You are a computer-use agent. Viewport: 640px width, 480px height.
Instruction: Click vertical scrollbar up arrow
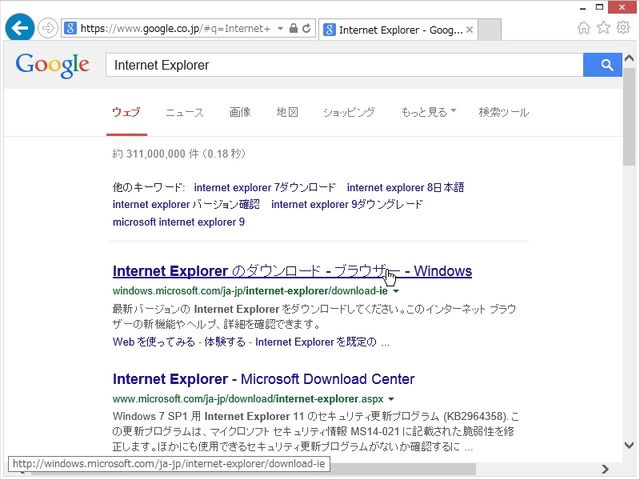pos(629,58)
